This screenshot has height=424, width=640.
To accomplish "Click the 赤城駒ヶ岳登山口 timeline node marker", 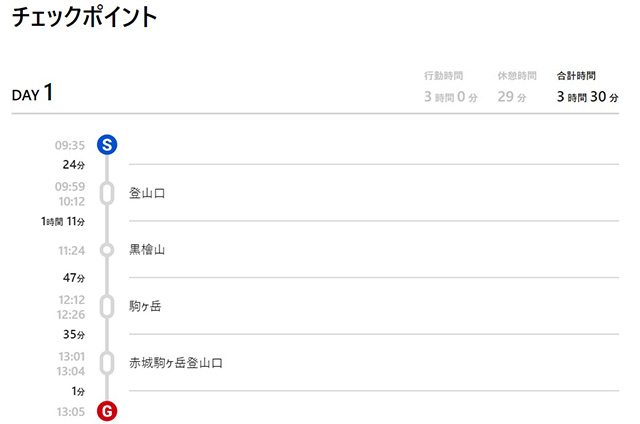I will pos(107,362).
